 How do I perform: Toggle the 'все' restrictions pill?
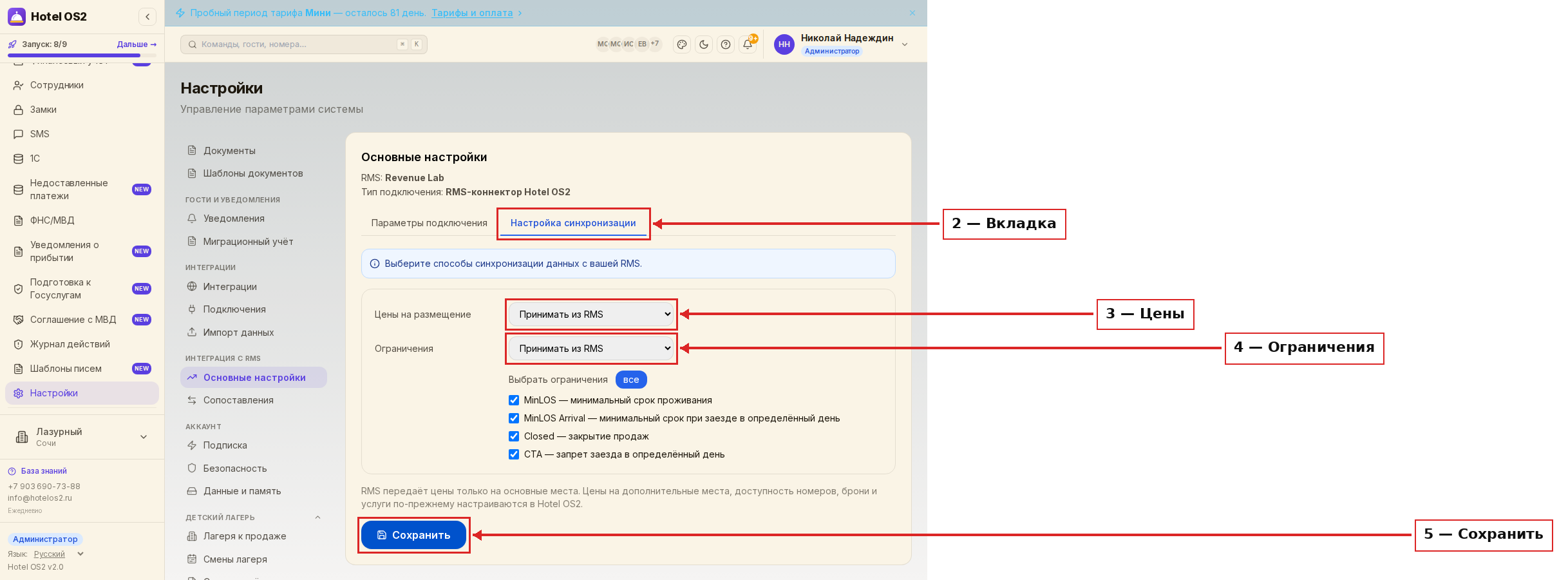[631, 380]
